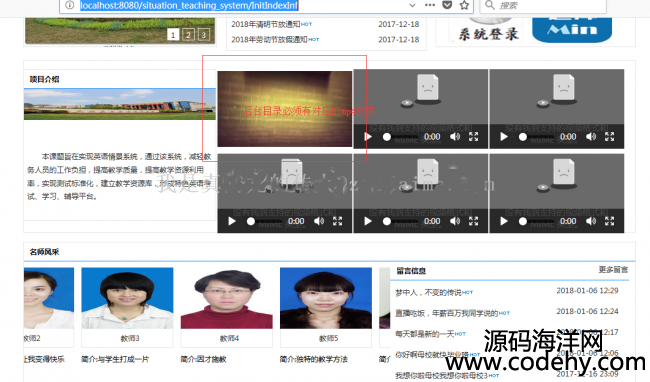
Task: Play the bottom-left video
Action: click(x=232, y=221)
